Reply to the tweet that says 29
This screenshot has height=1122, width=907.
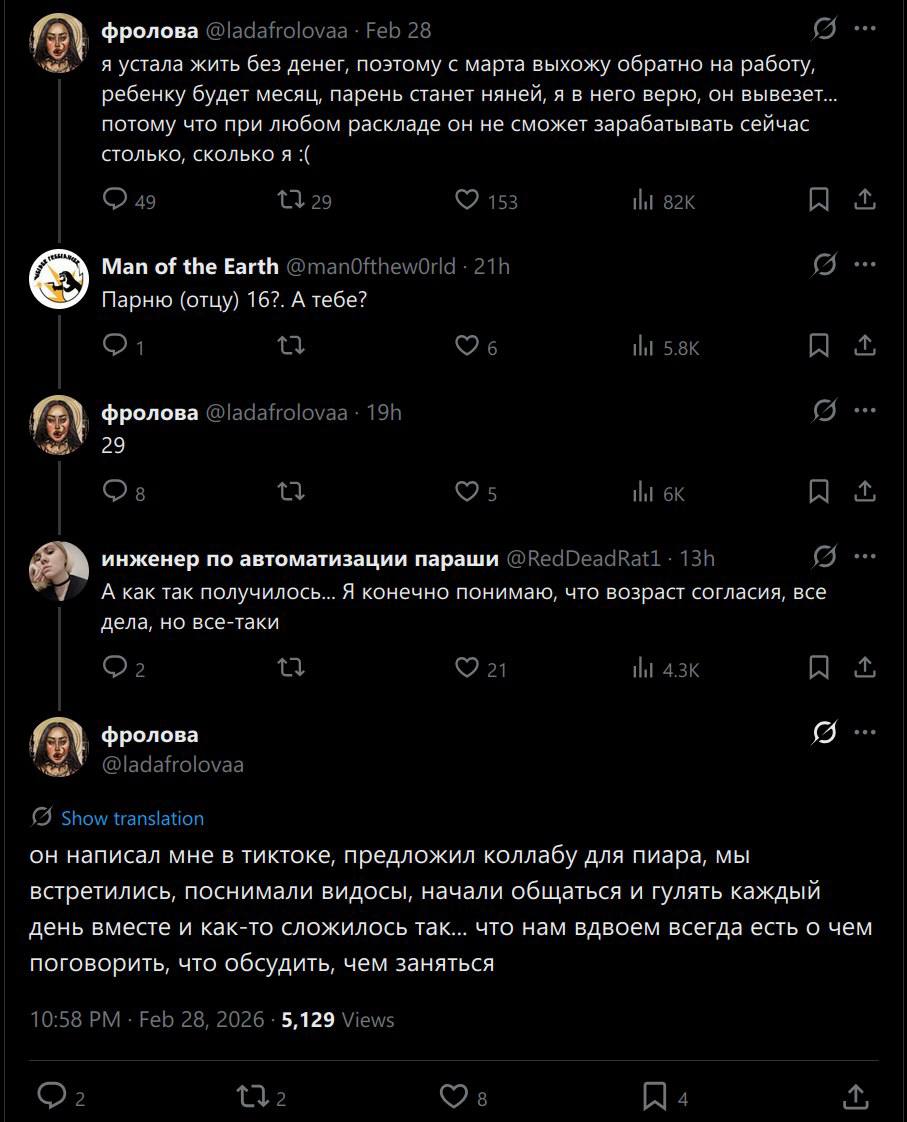point(116,492)
